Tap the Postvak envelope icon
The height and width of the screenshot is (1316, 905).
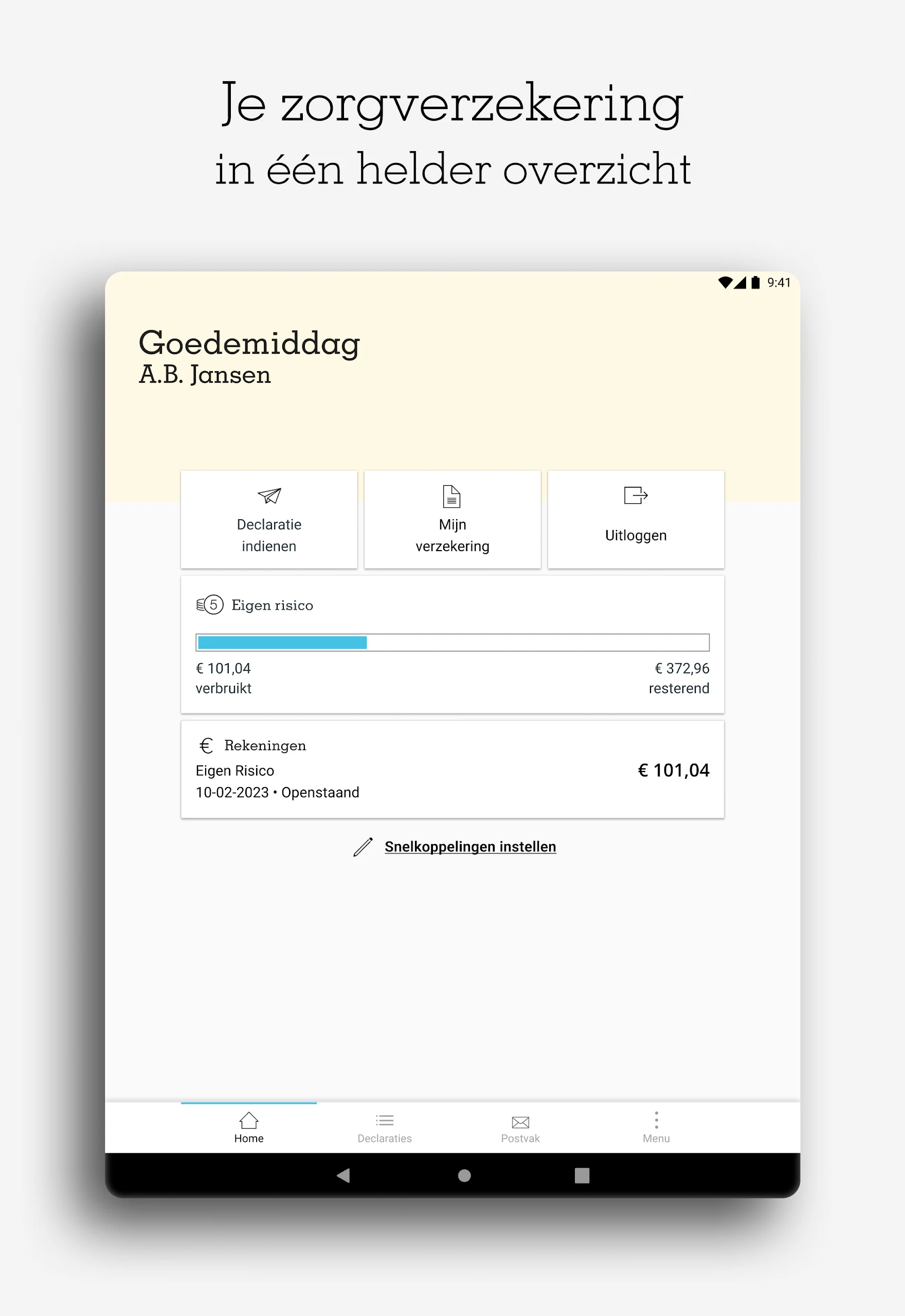(x=520, y=1122)
